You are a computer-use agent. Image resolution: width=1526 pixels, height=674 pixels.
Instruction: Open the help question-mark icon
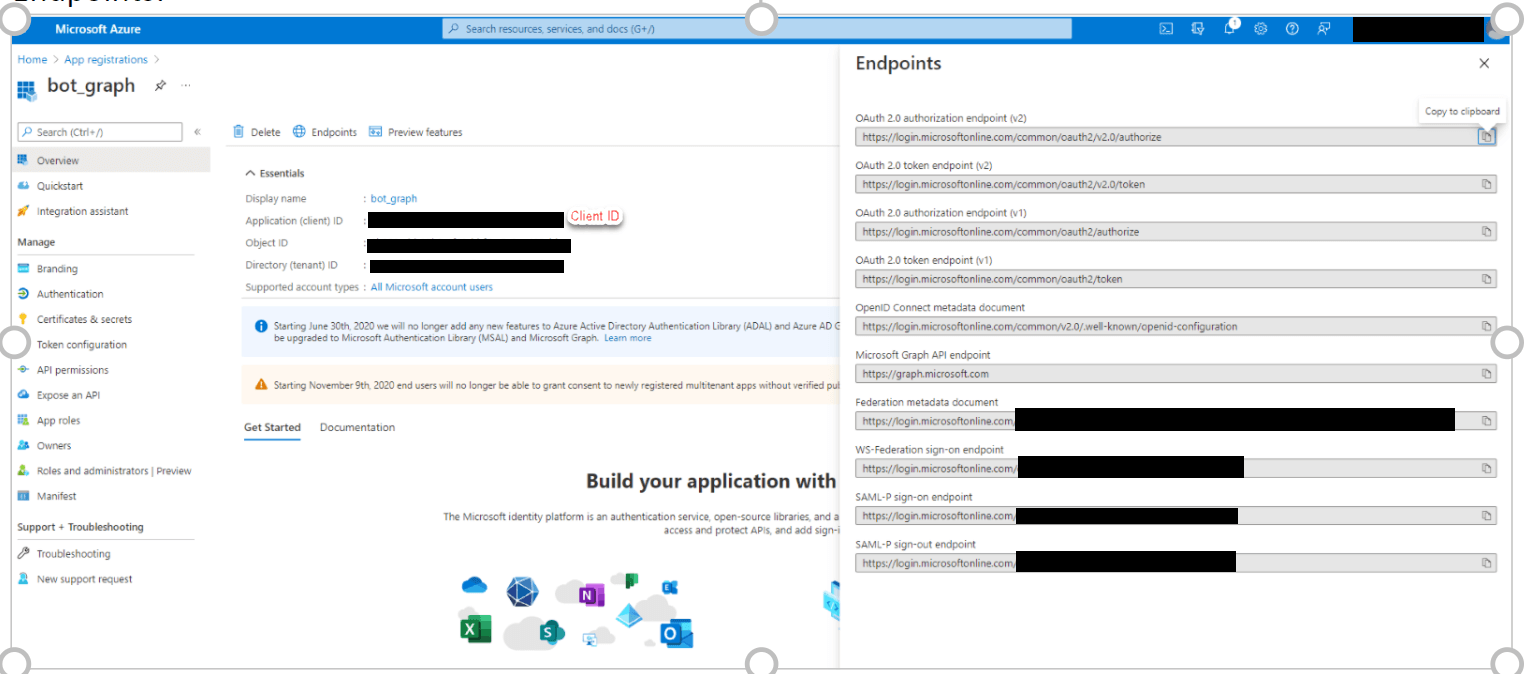pos(1292,28)
